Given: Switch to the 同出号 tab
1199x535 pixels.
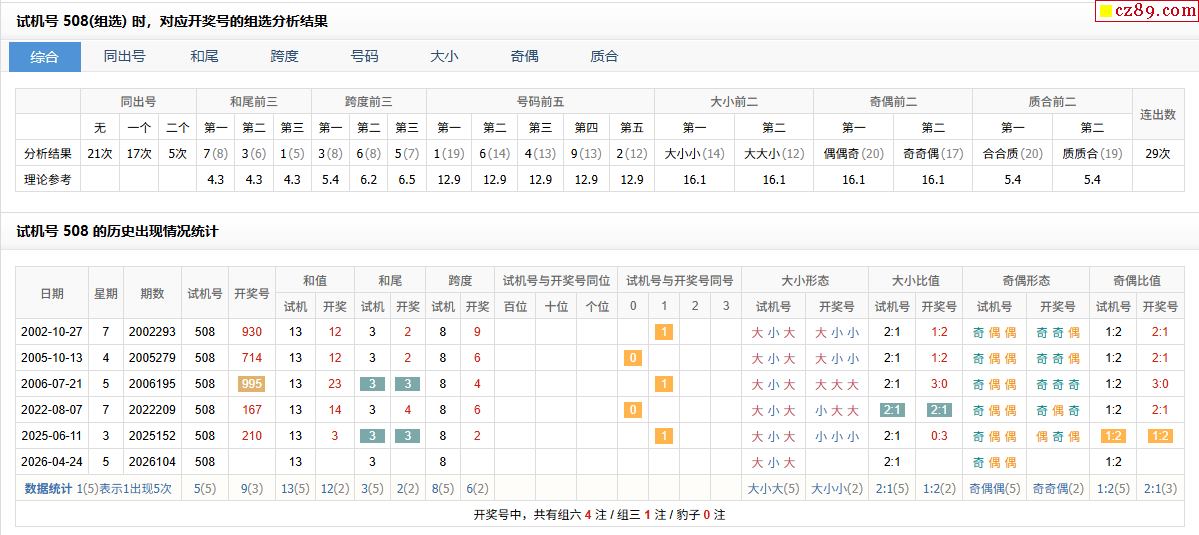Looking at the screenshot, I should [x=124, y=57].
